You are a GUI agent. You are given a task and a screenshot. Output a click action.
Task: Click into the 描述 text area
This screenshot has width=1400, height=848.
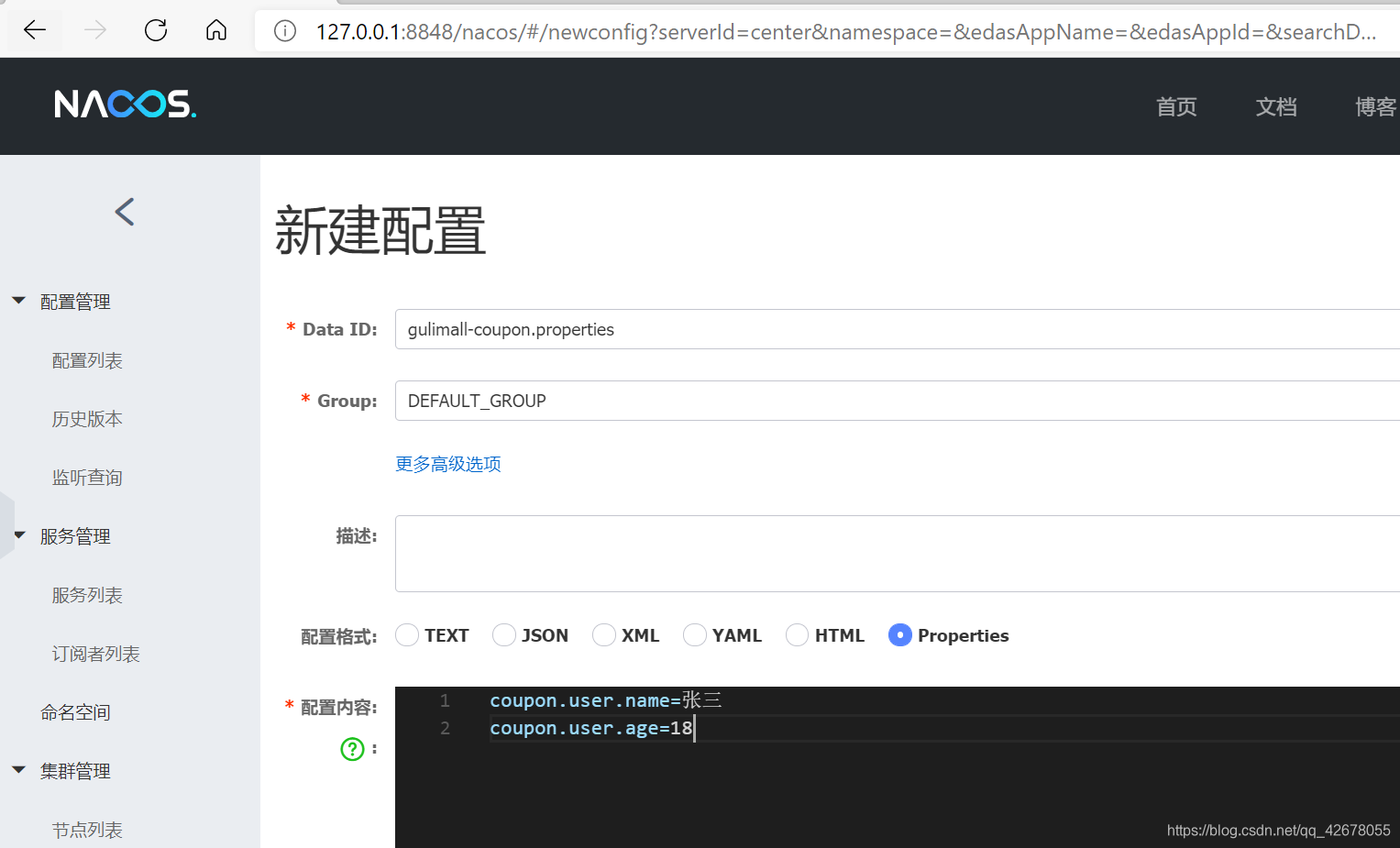click(898, 554)
